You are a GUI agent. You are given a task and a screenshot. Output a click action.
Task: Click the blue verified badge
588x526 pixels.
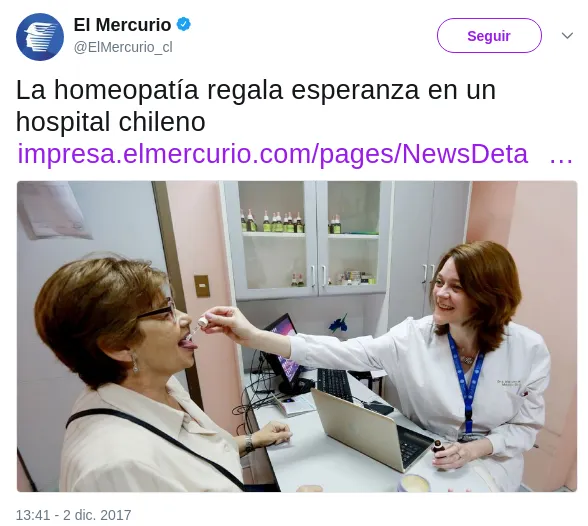point(183,25)
